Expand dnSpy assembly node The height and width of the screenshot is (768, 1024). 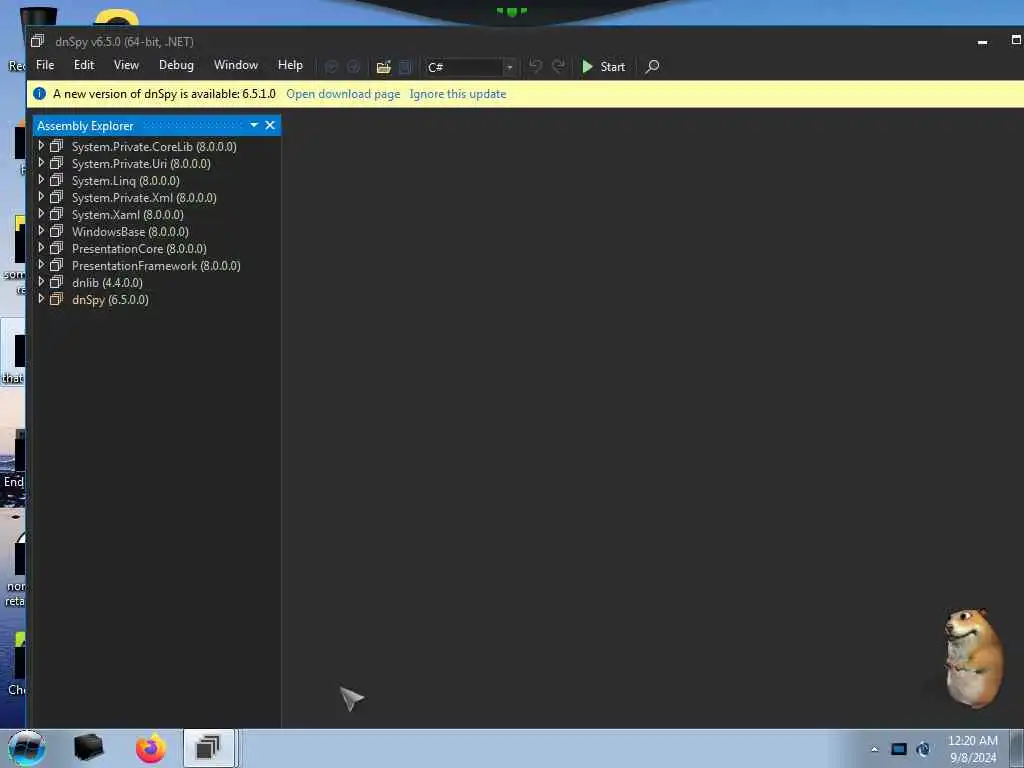(x=41, y=298)
